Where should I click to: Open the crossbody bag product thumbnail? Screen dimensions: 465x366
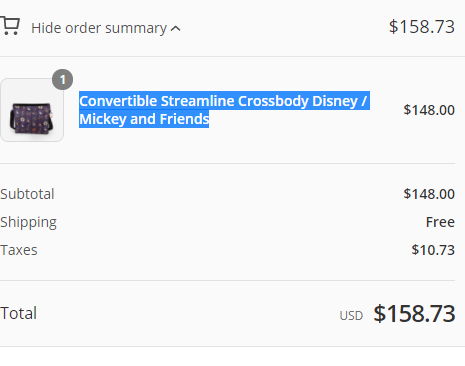click(x=32, y=110)
